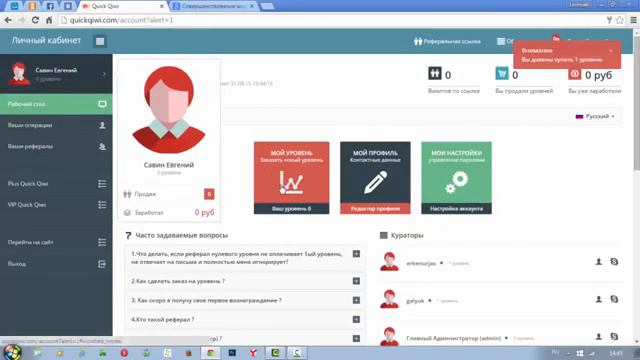Click the Визитов по ссылке people icon
This screenshot has width=640, height=360.
point(435,73)
